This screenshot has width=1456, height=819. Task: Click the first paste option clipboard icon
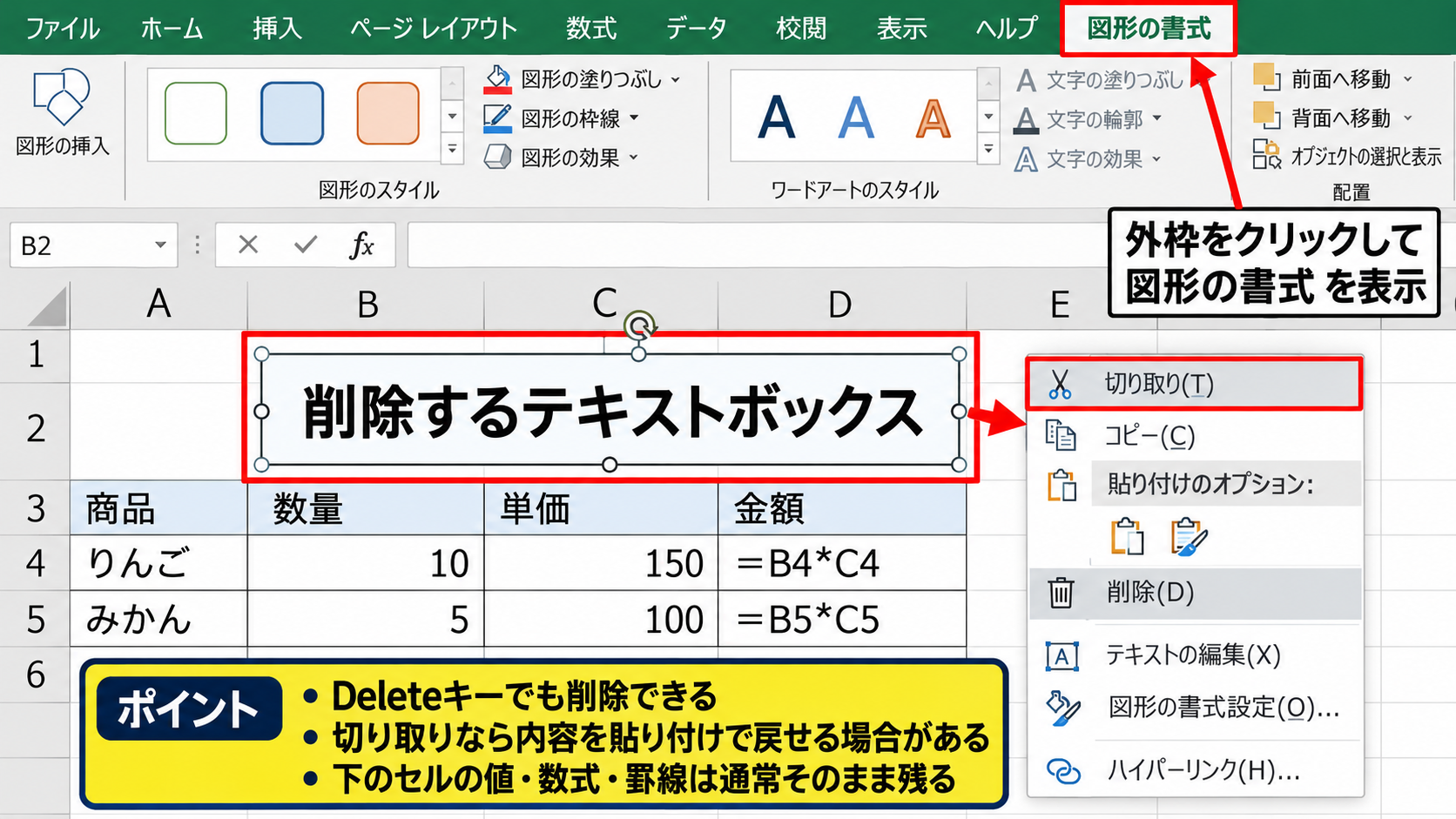(1127, 536)
